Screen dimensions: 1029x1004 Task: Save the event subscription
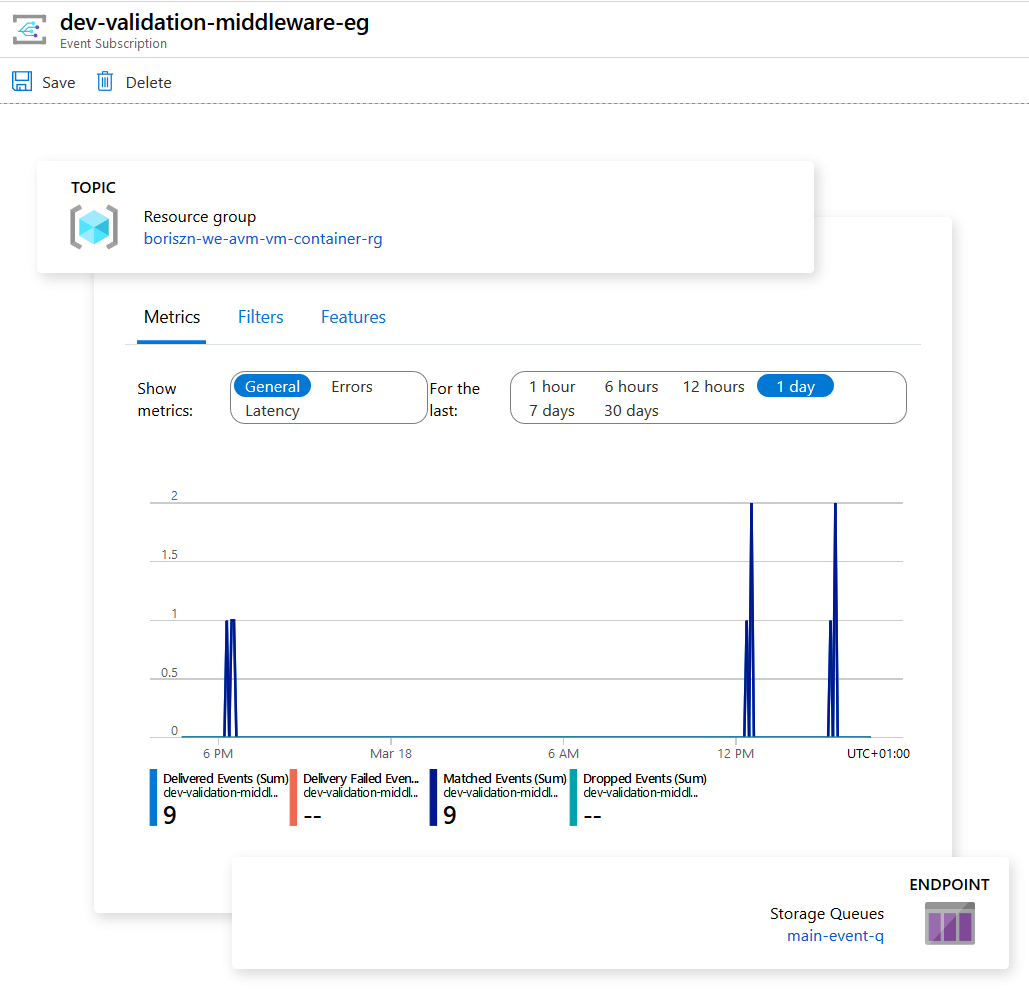[43, 81]
